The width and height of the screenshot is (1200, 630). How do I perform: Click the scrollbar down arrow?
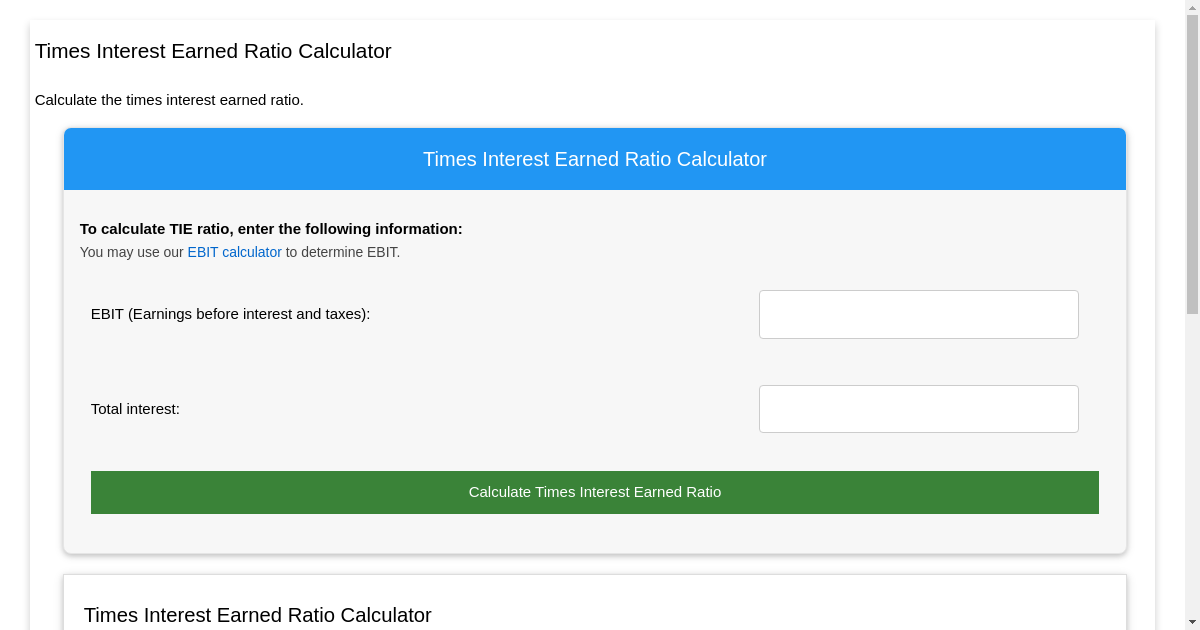pos(1193,623)
